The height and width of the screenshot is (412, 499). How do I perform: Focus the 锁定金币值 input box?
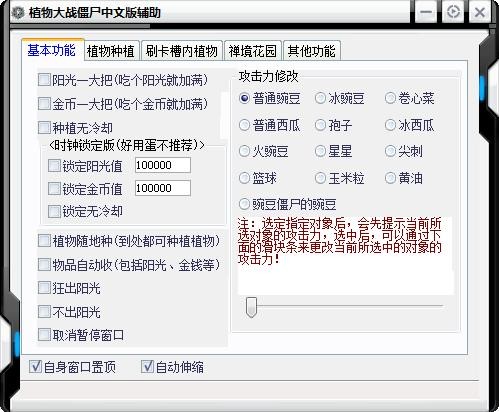point(163,188)
